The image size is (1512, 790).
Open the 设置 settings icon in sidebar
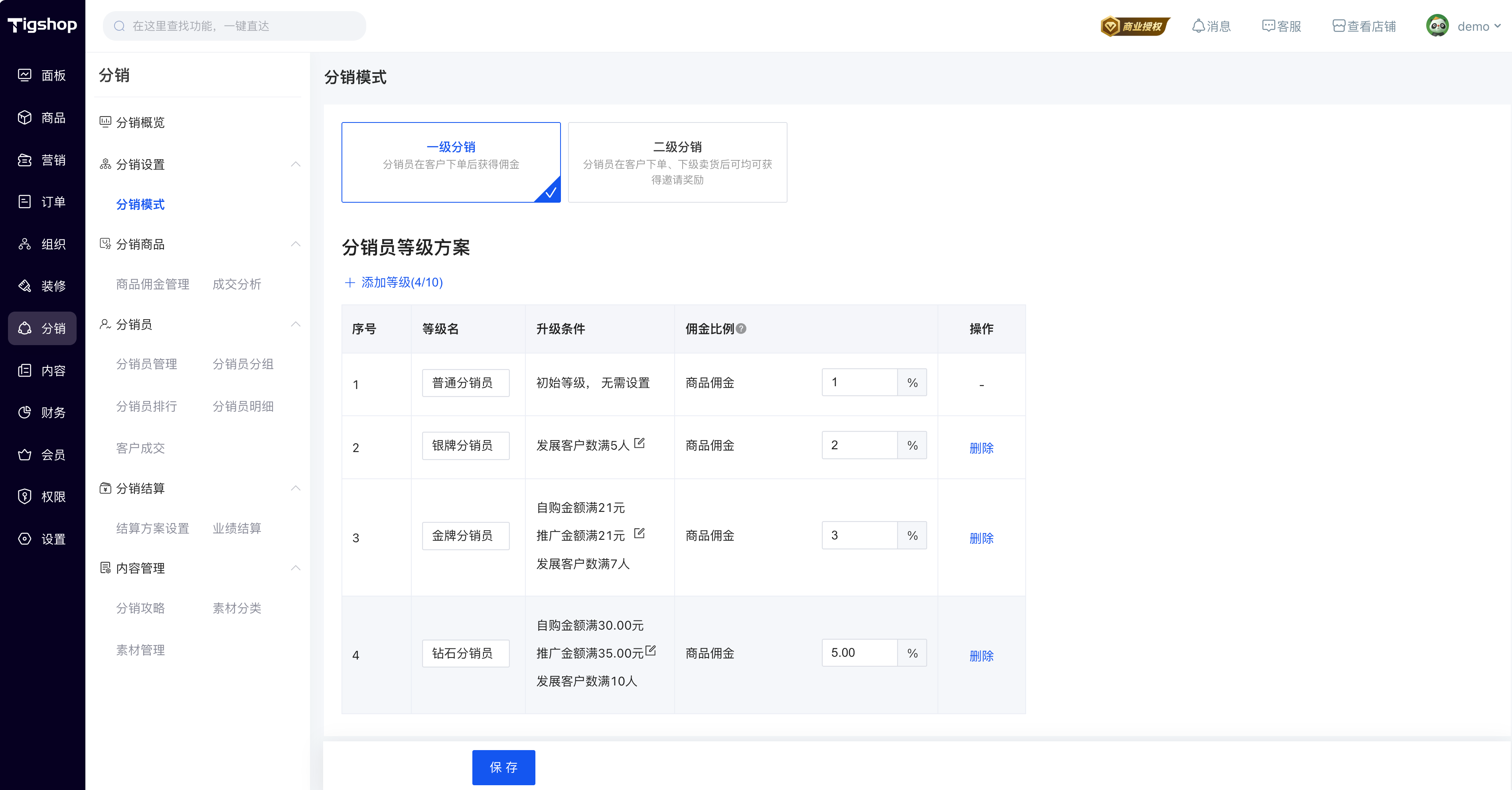click(x=25, y=539)
